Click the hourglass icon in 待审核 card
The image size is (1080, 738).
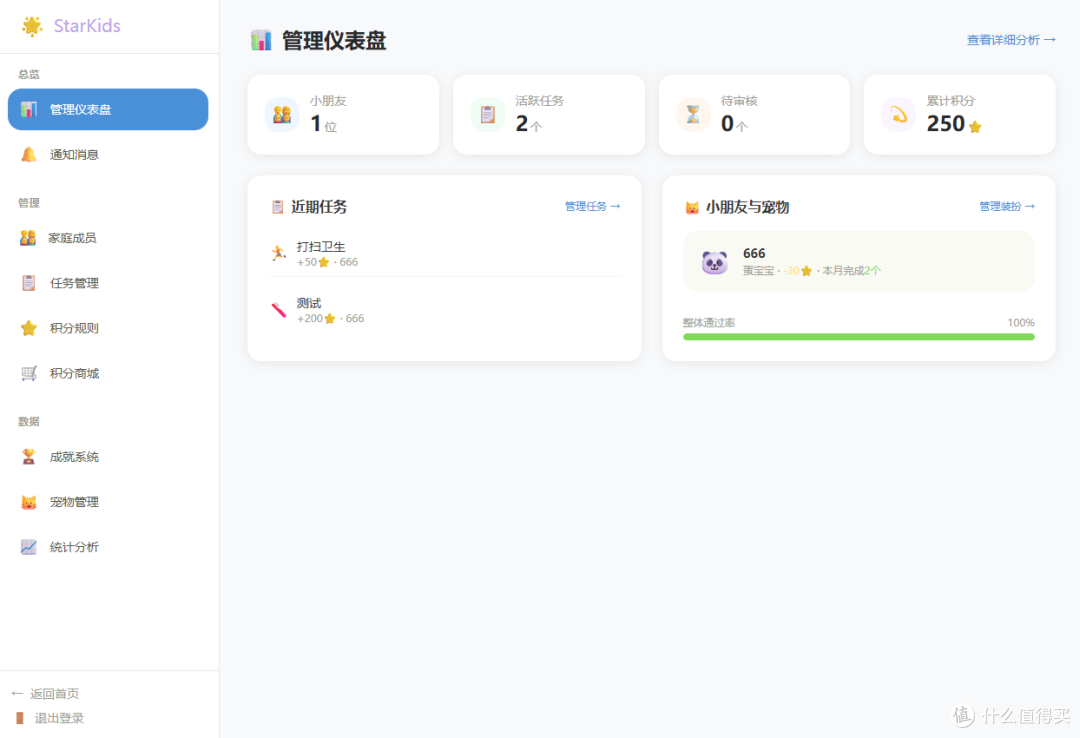[694, 114]
